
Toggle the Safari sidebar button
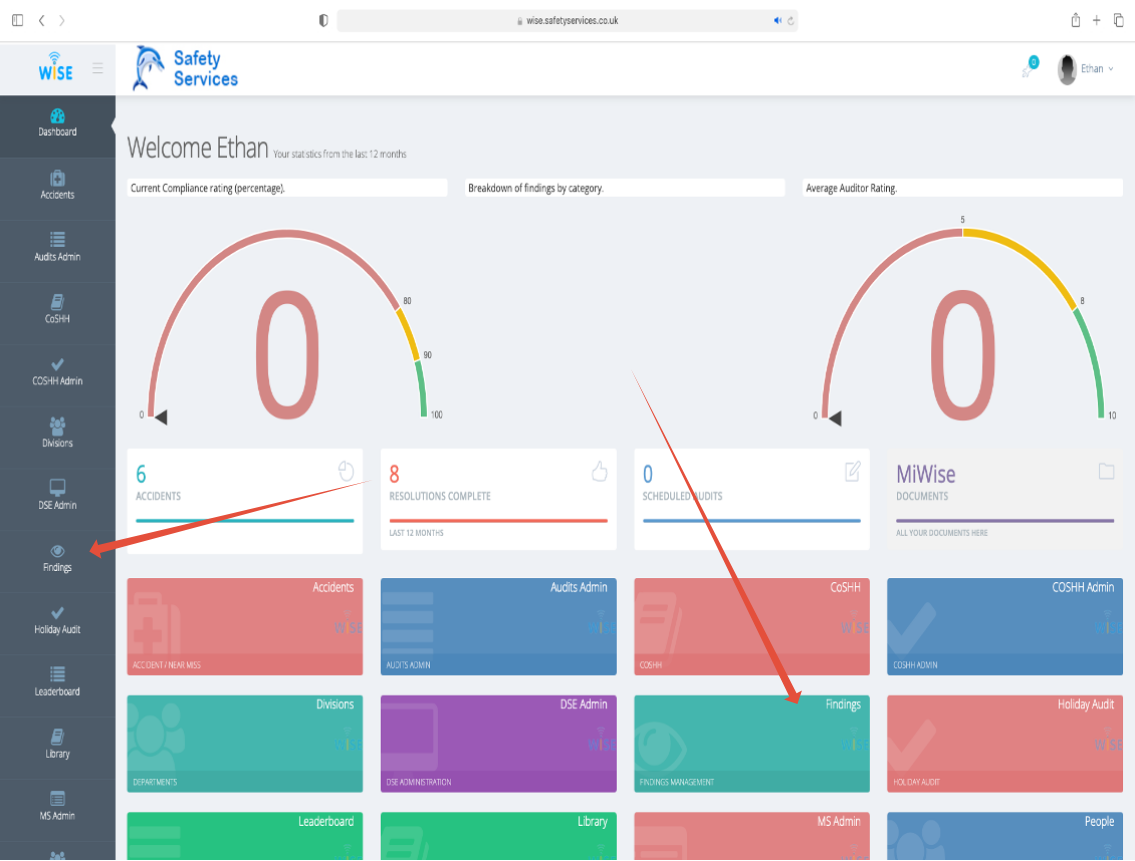pyautogui.click(x=17, y=20)
